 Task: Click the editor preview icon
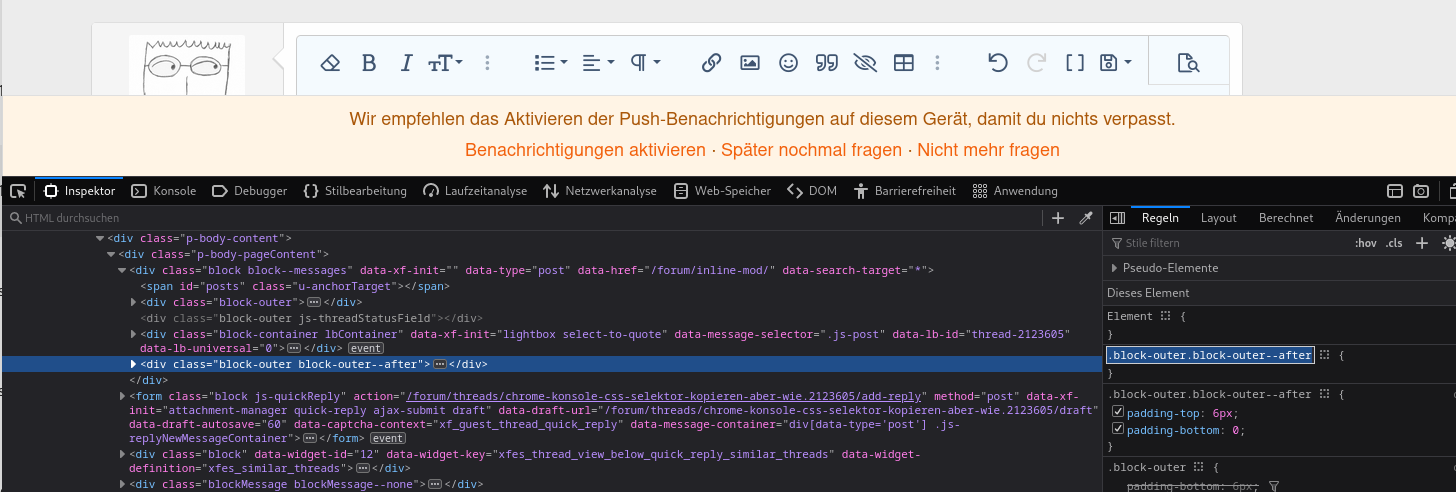click(1188, 64)
